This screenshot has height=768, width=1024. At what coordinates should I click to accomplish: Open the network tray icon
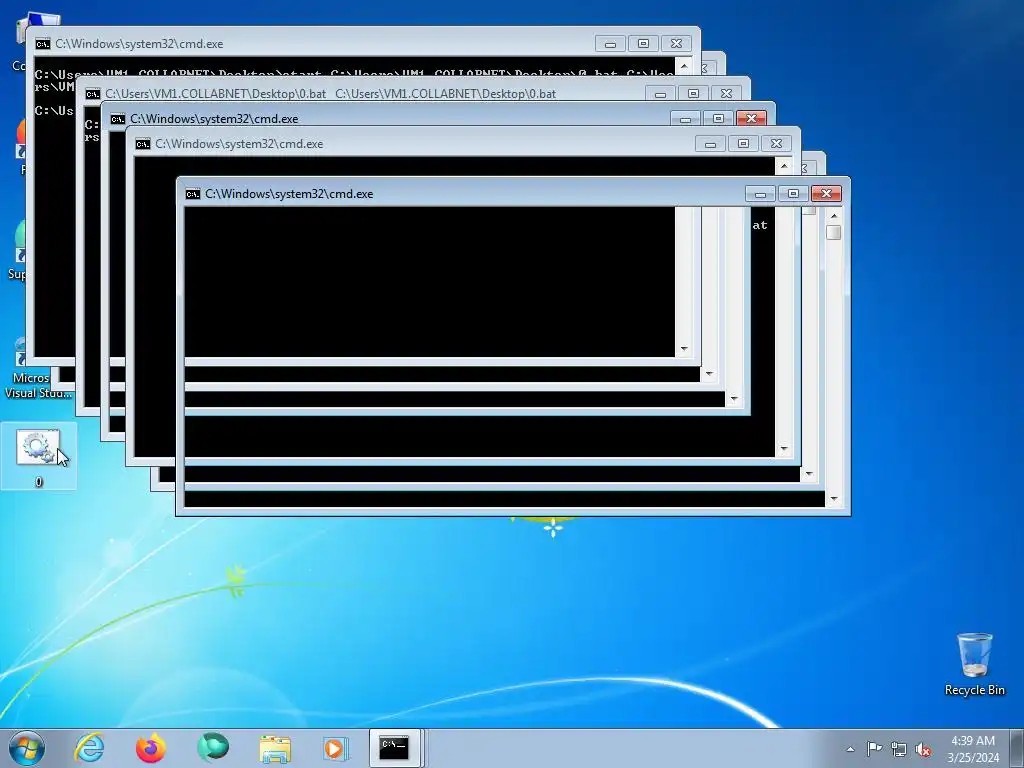[x=899, y=749]
